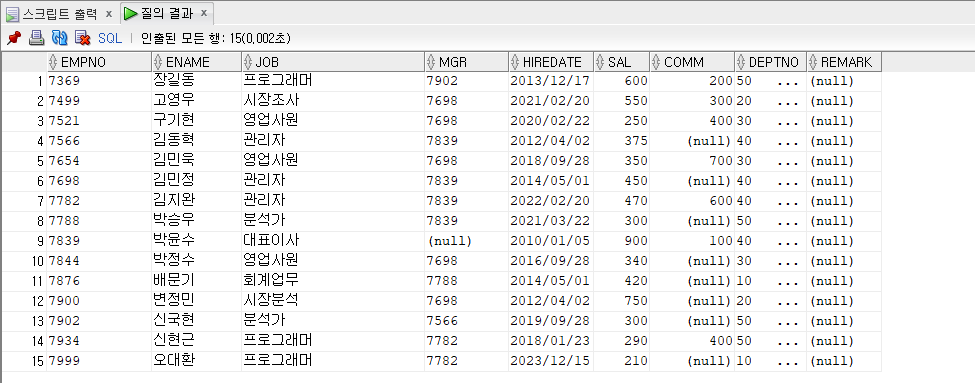The height and width of the screenshot is (383, 975).
Task: Click the COMM column header
Action: click(x=692, y=62)
